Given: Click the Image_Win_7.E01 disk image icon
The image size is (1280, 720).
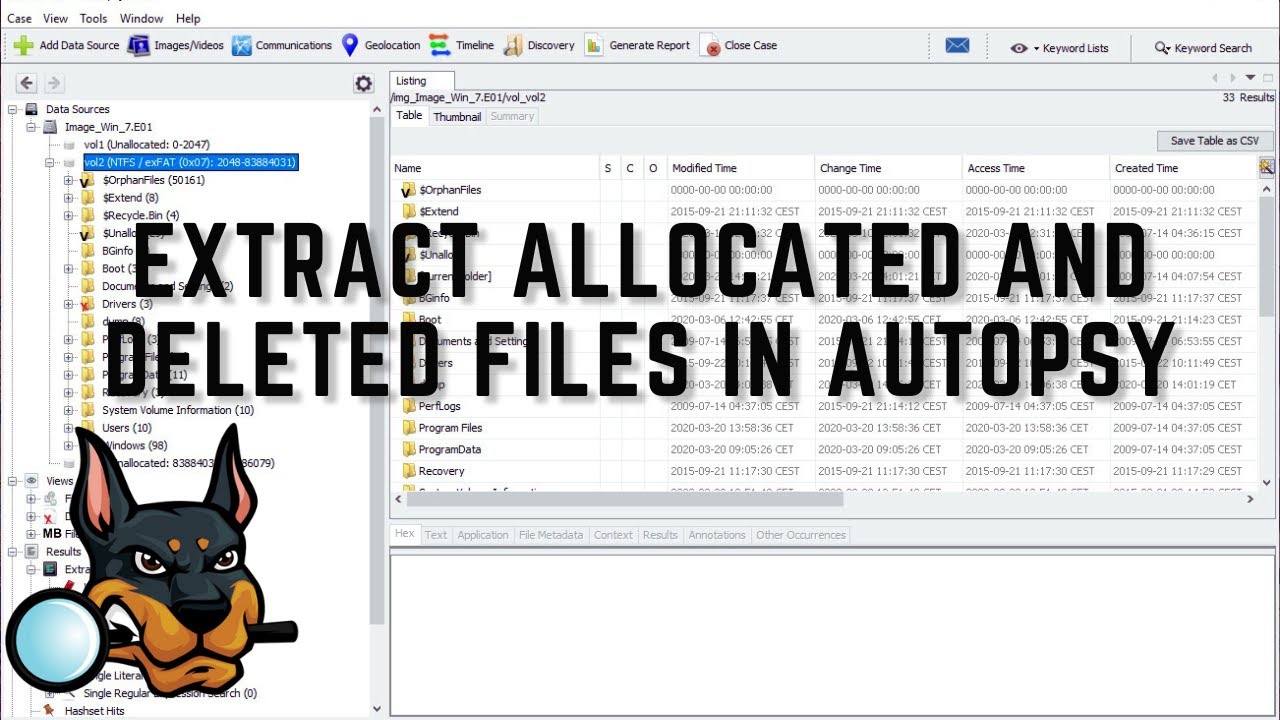Looking at the screenshot, I should 50,127.
